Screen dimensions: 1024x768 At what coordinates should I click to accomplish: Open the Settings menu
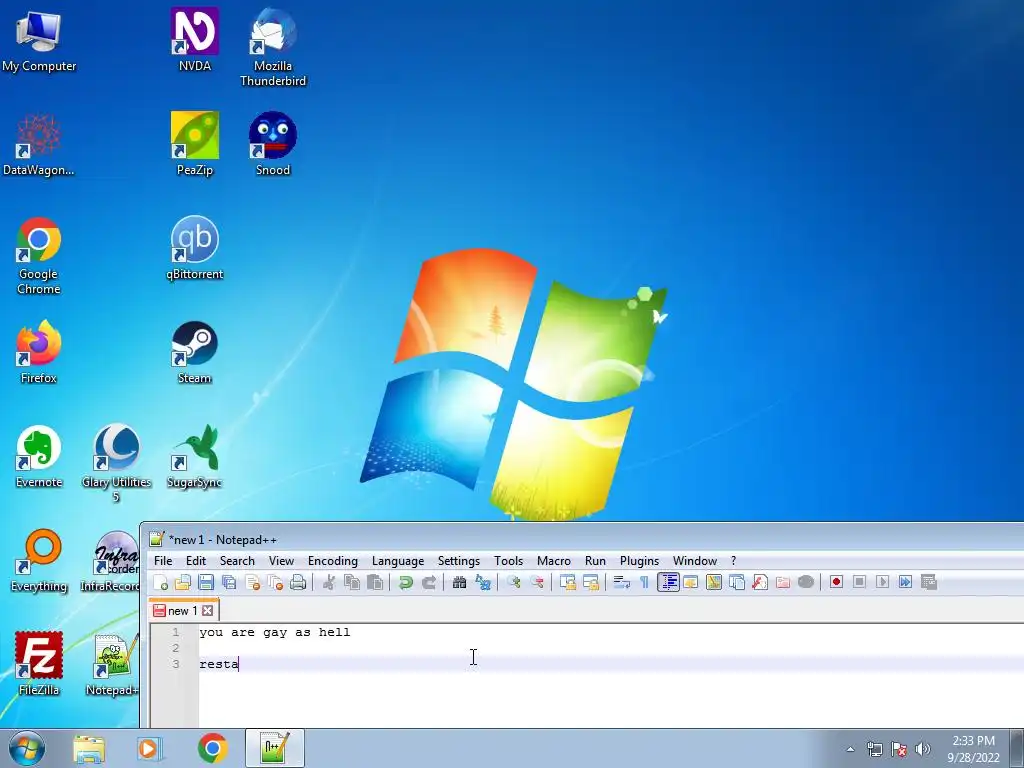[x=458, y=561]
